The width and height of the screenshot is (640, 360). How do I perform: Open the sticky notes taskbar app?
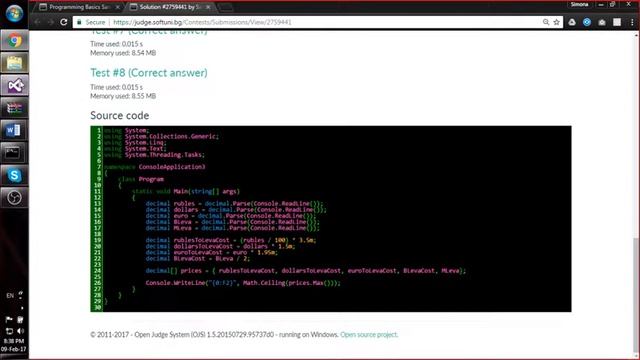coord(14,63)
